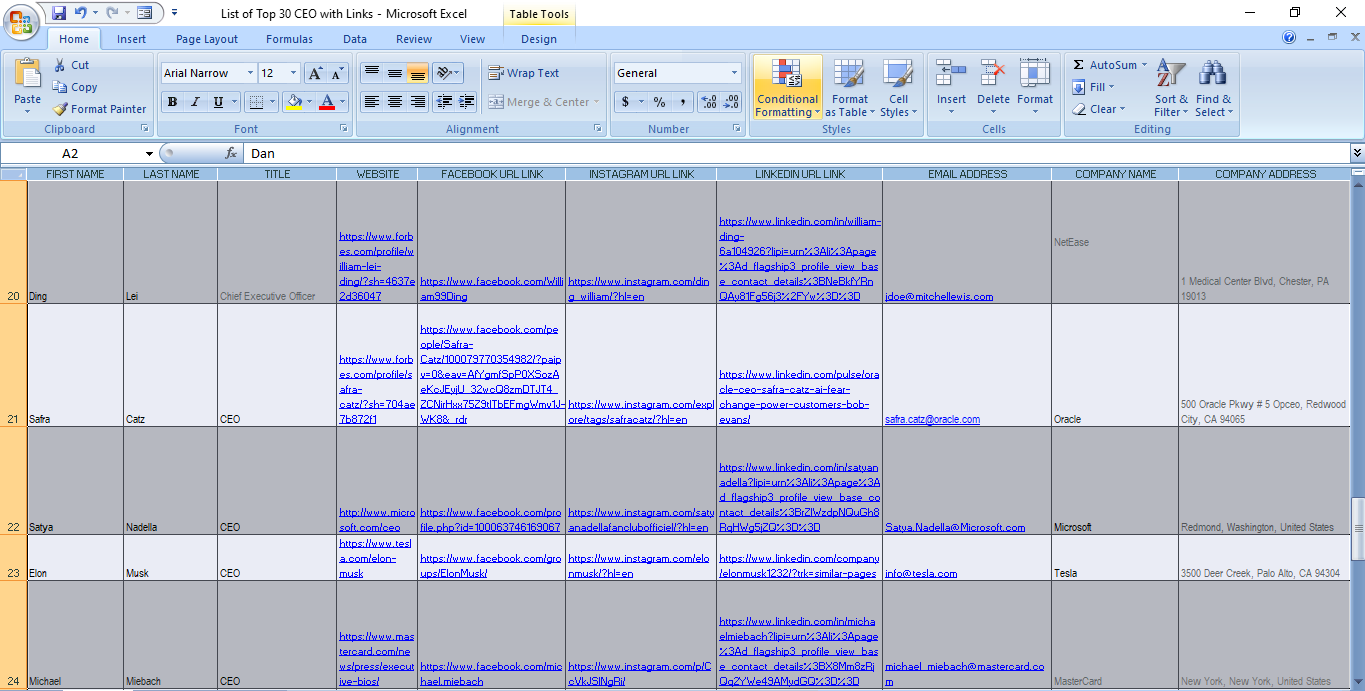Screen dimensions: 1365x691
Task: Open Cell Styles gallery
Action: [x=898, y=88]
